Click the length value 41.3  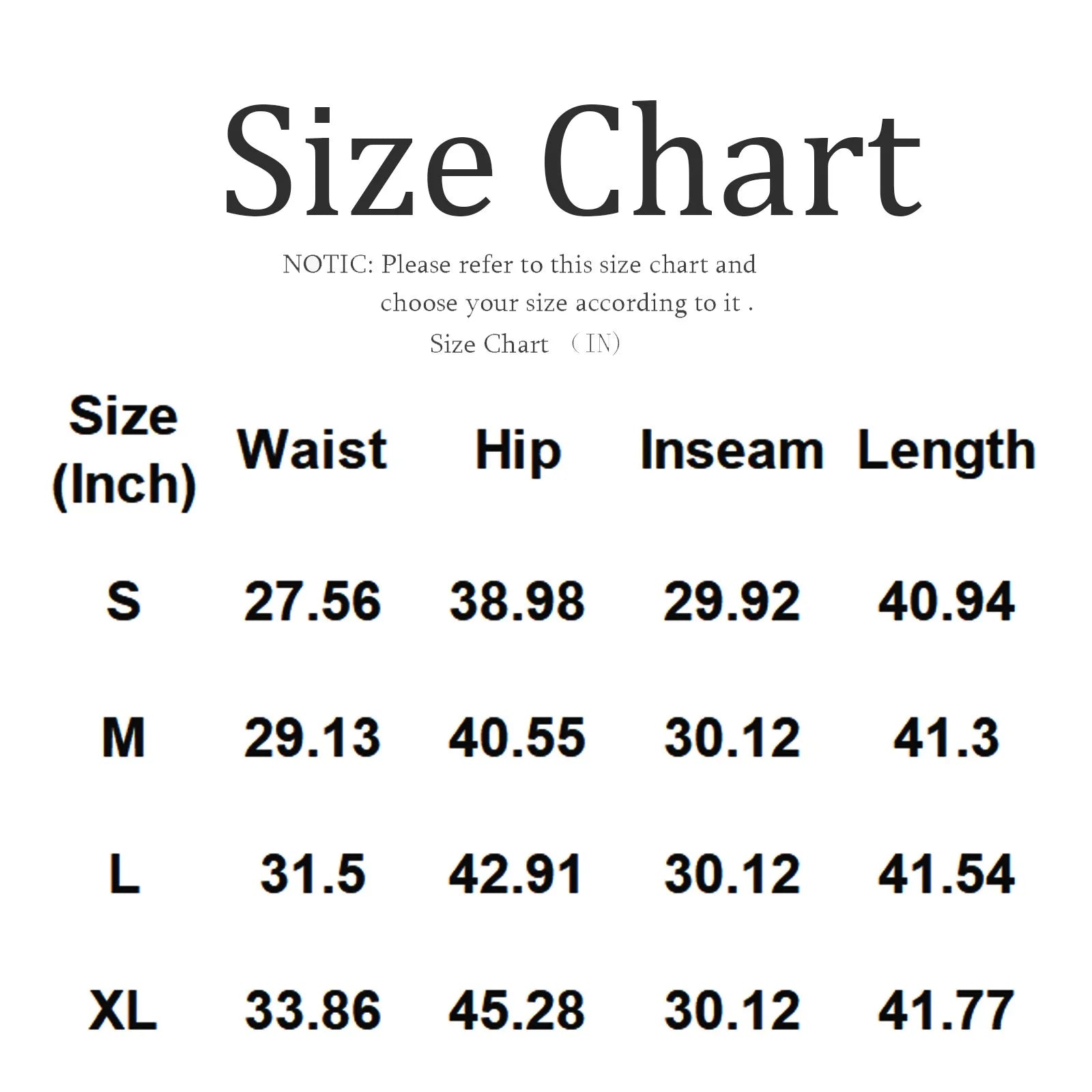click(946, 738)
